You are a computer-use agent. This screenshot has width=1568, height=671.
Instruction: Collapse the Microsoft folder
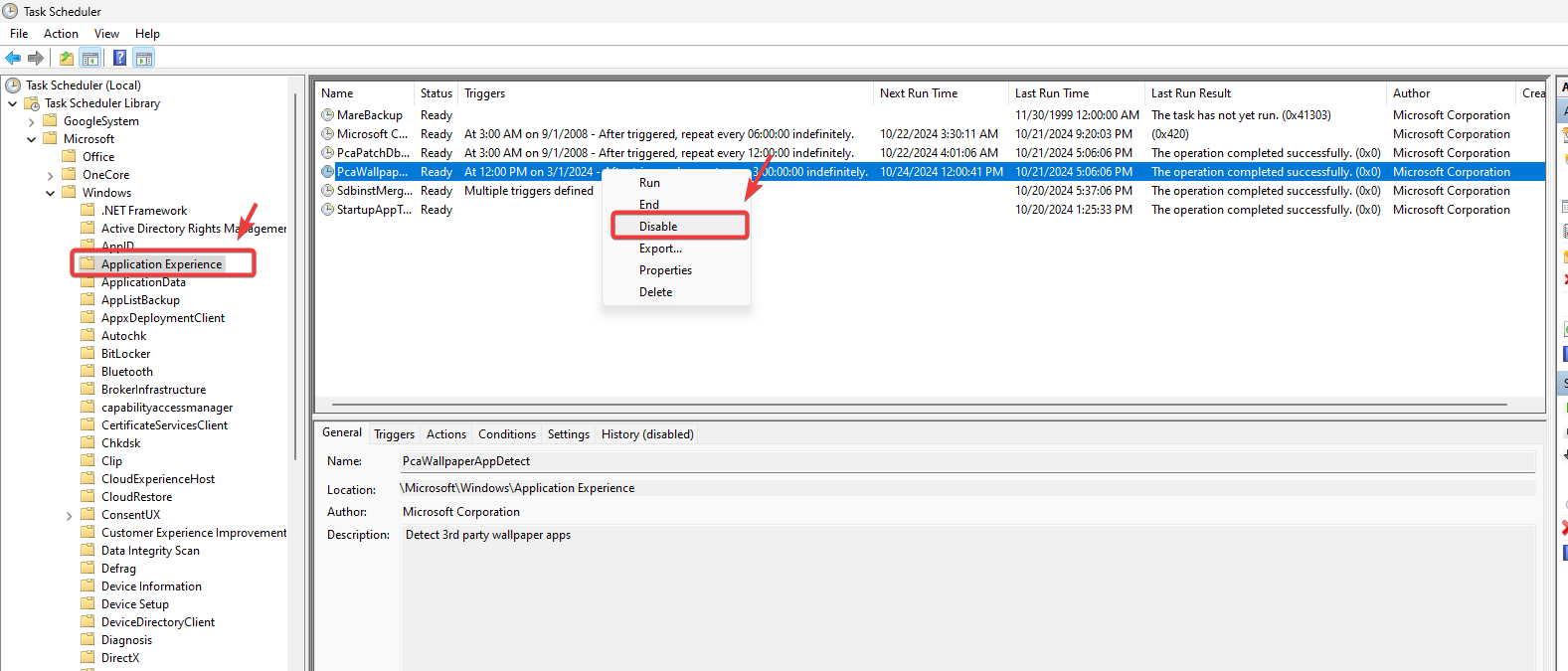pos(31,139)
